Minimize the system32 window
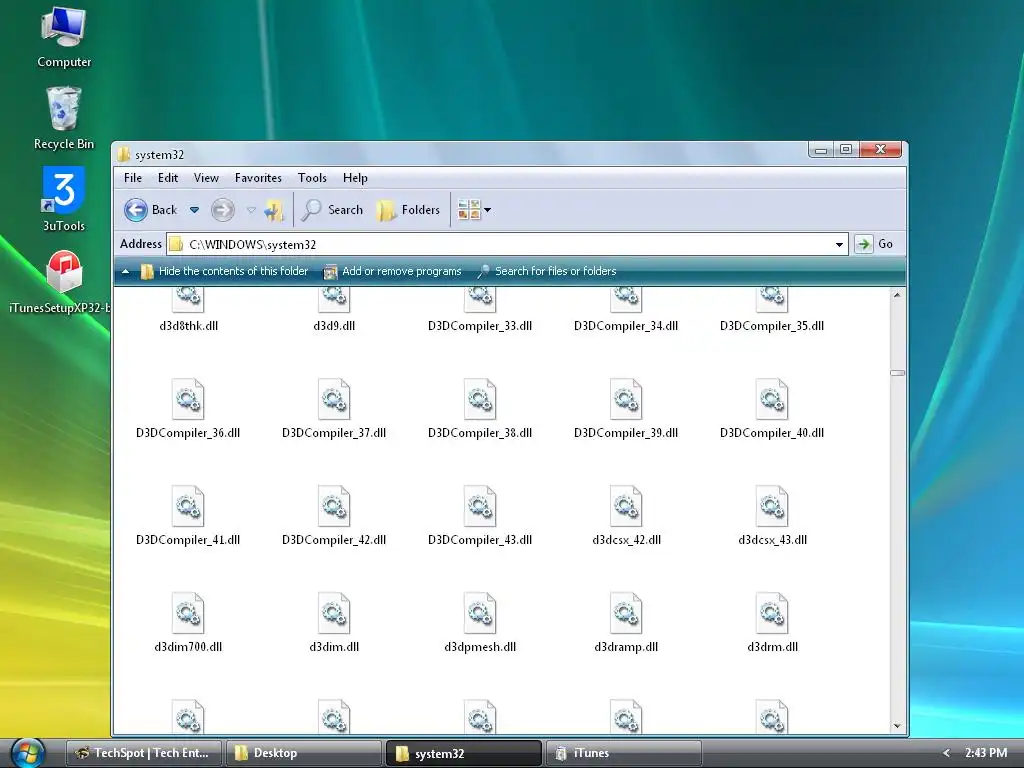 click(821, 150)
